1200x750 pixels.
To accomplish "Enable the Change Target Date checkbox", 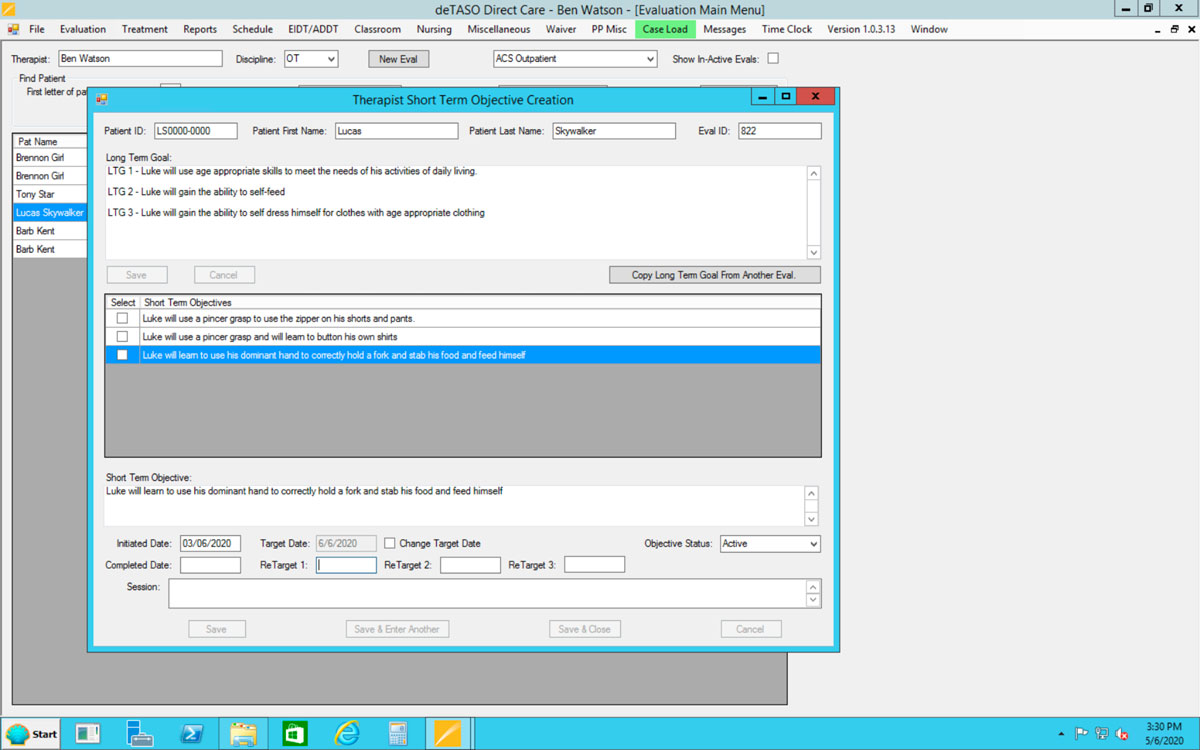I will pos(390,544).
